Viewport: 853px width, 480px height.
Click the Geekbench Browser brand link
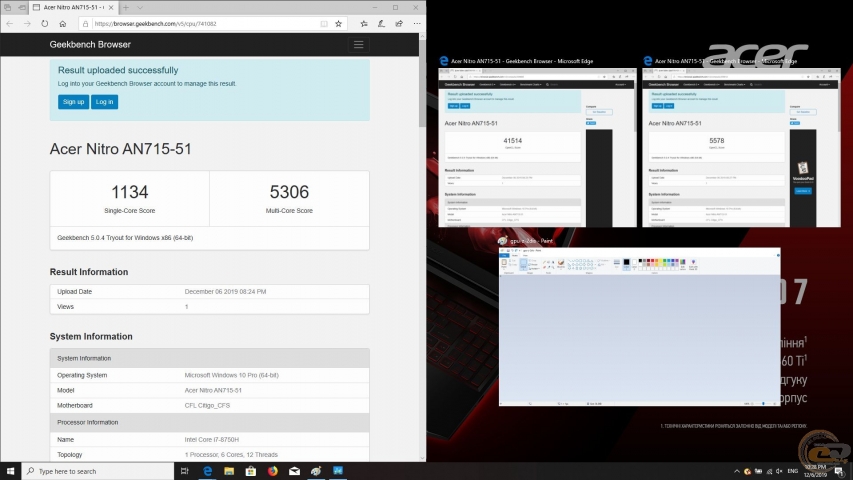point(90,45)
